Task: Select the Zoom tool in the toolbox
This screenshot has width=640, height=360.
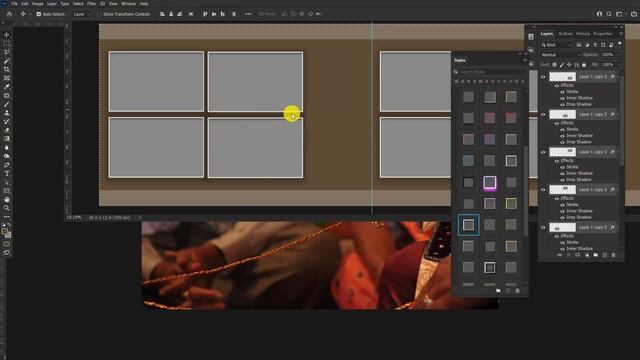Action: (x=7, y=208)
